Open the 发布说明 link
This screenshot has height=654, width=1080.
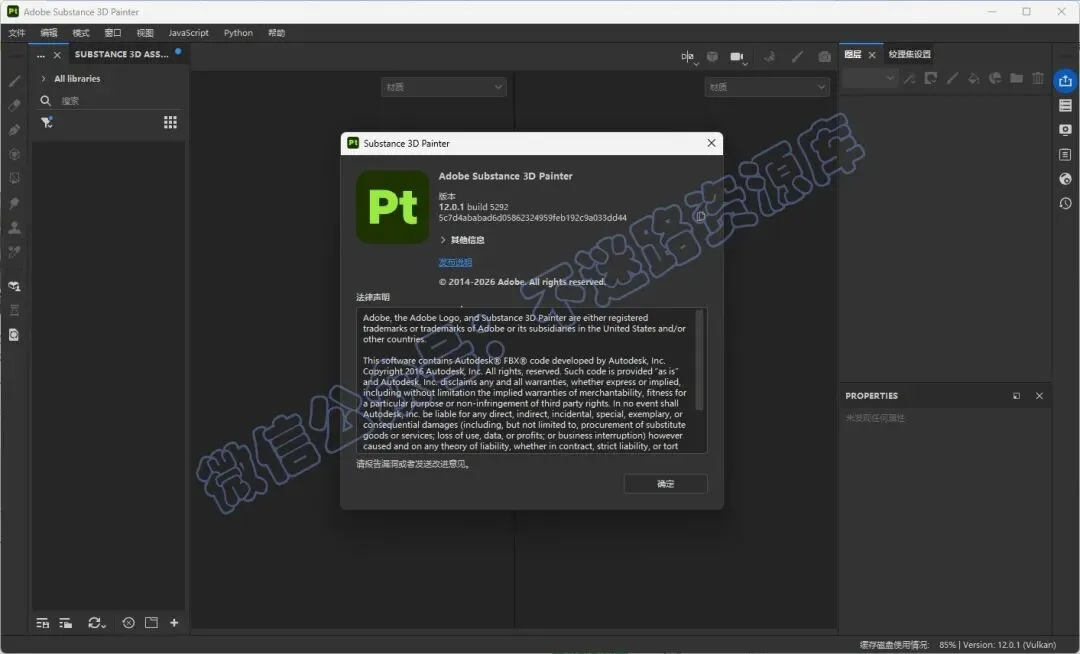[x=455, y=262]
